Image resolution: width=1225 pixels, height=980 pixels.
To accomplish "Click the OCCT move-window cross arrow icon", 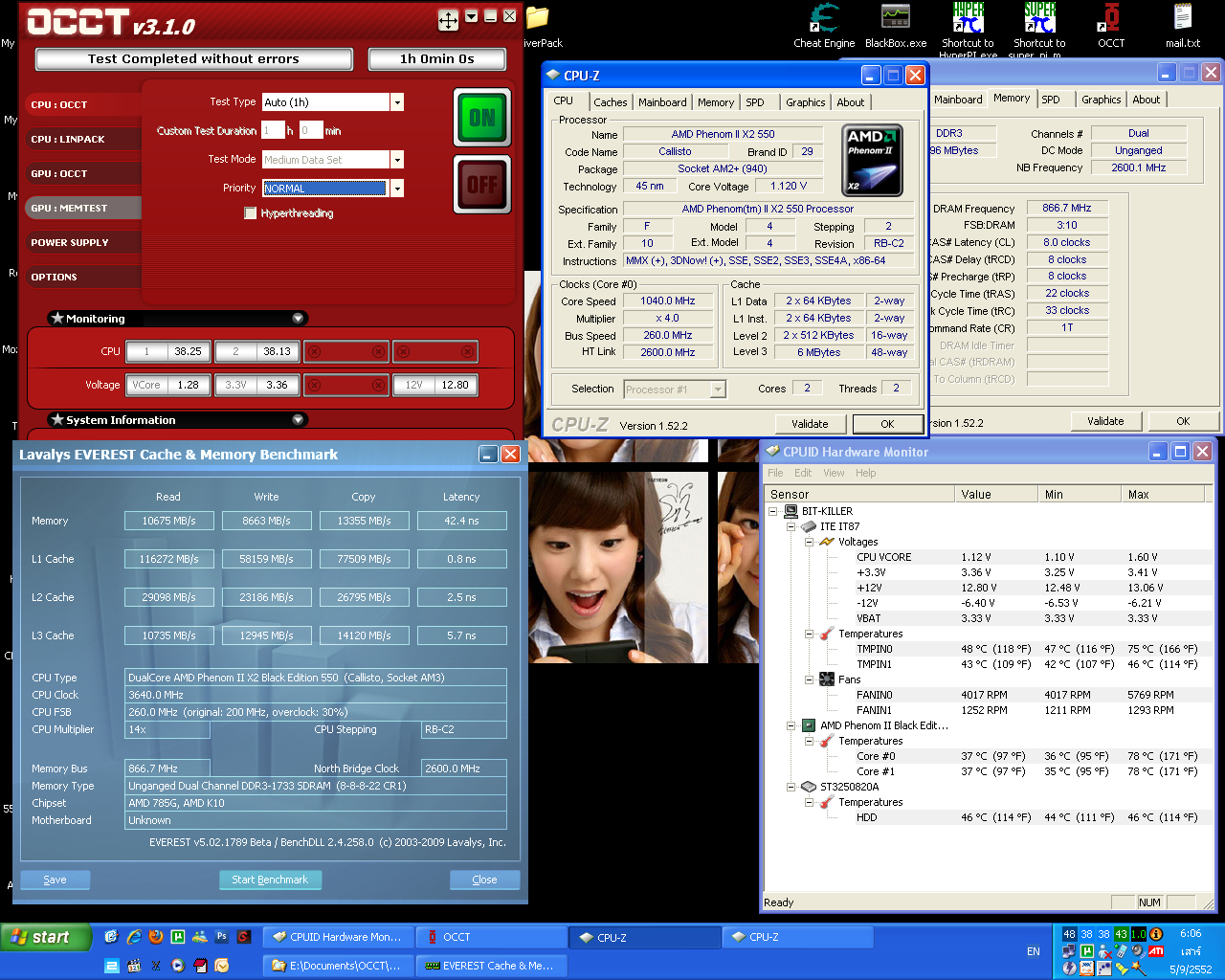I will click(448, 19).
